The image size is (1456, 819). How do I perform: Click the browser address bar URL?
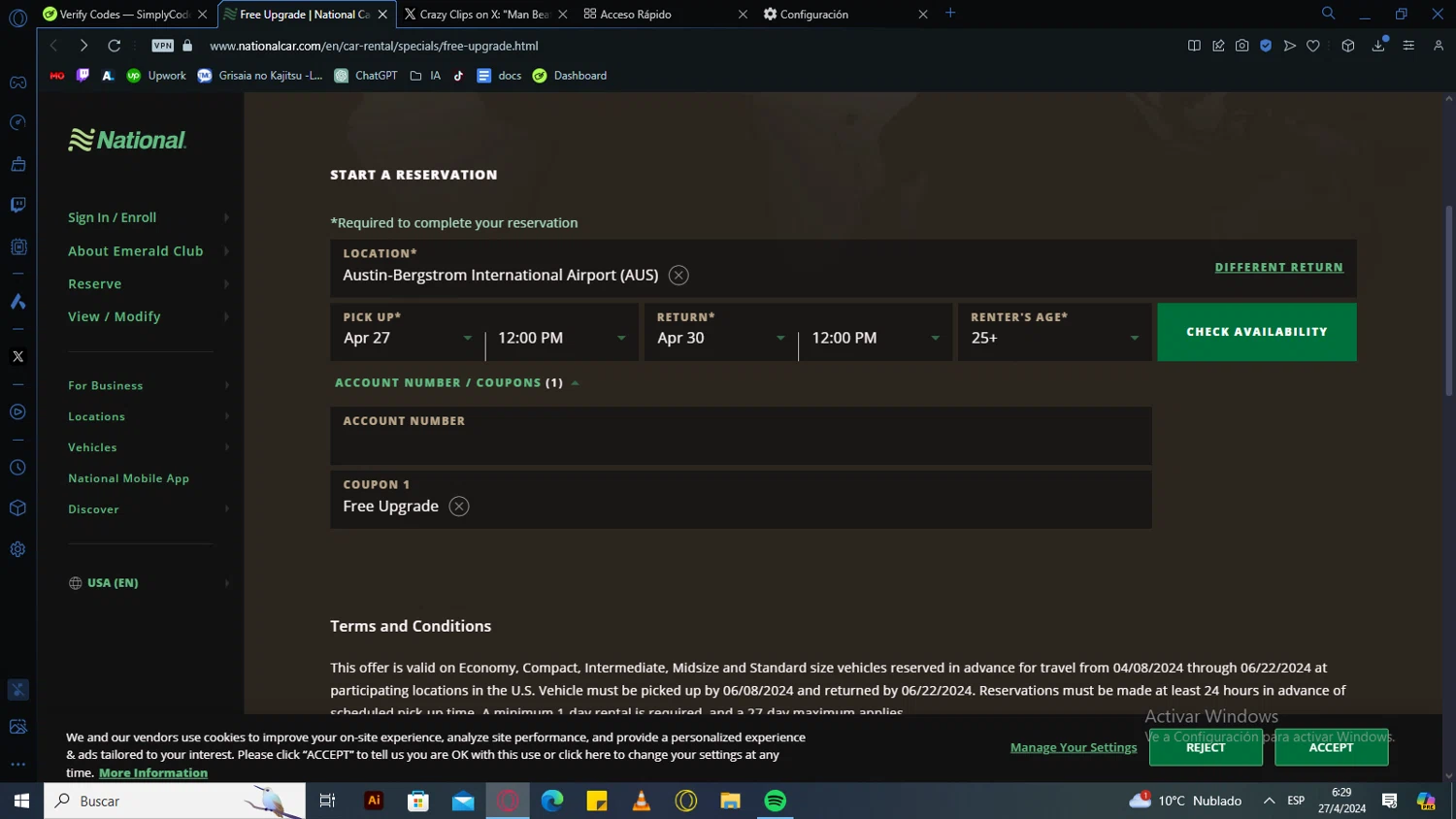pyautogui.click(x=374, y=46)
